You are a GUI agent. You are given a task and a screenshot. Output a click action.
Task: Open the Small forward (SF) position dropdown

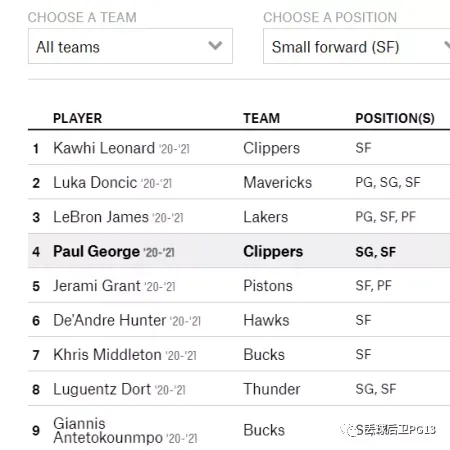pos(357,46)
